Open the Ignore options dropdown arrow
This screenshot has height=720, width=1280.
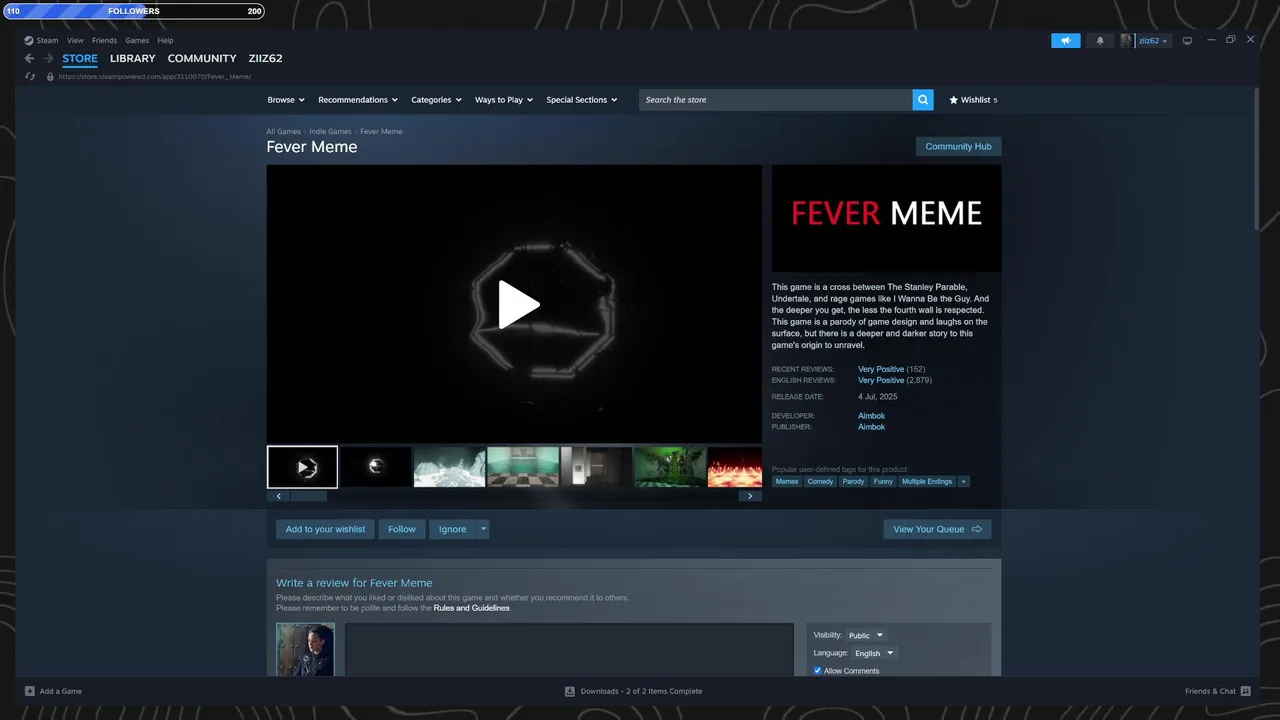click(483, 529)
